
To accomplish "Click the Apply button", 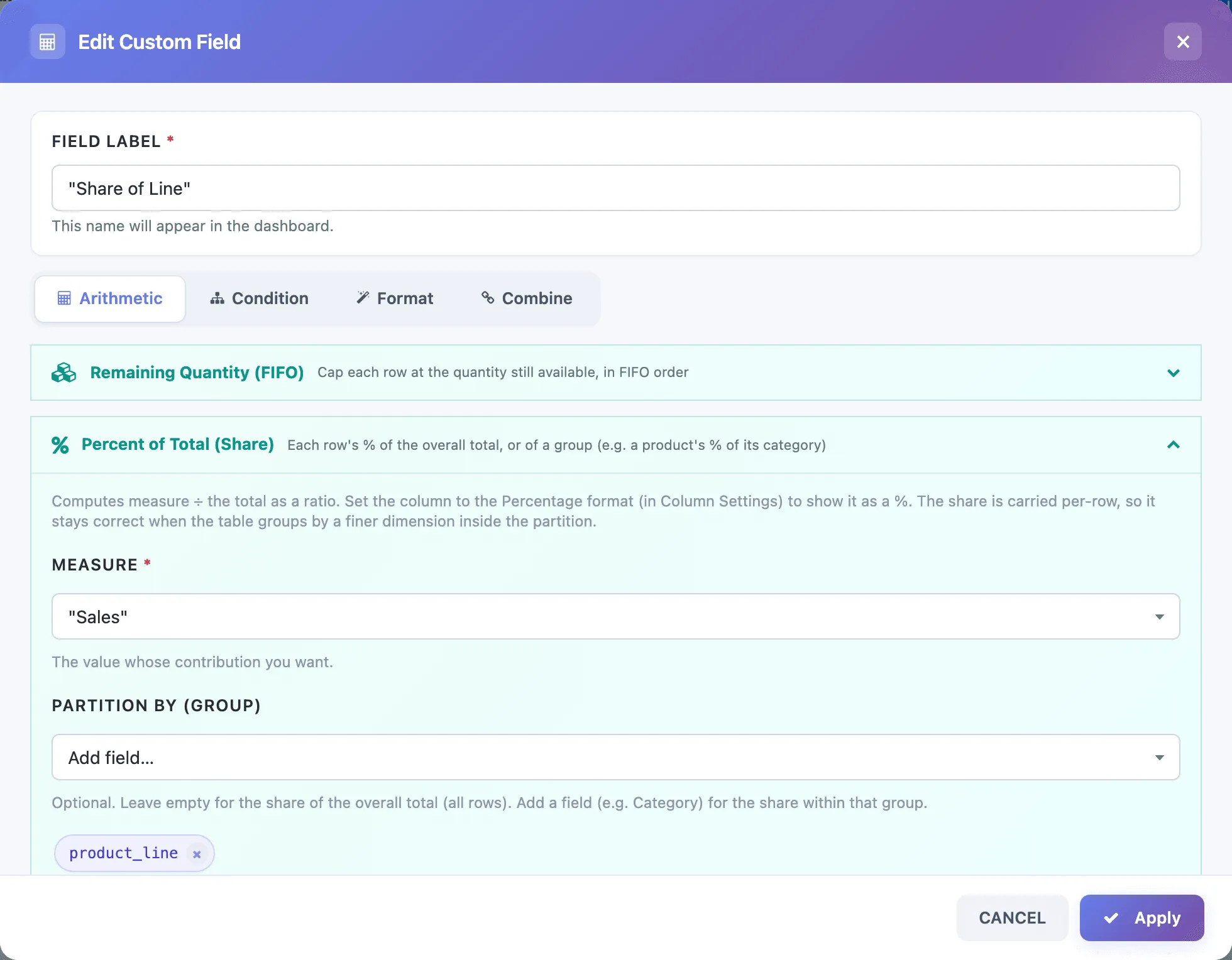I will point(1141,918).
